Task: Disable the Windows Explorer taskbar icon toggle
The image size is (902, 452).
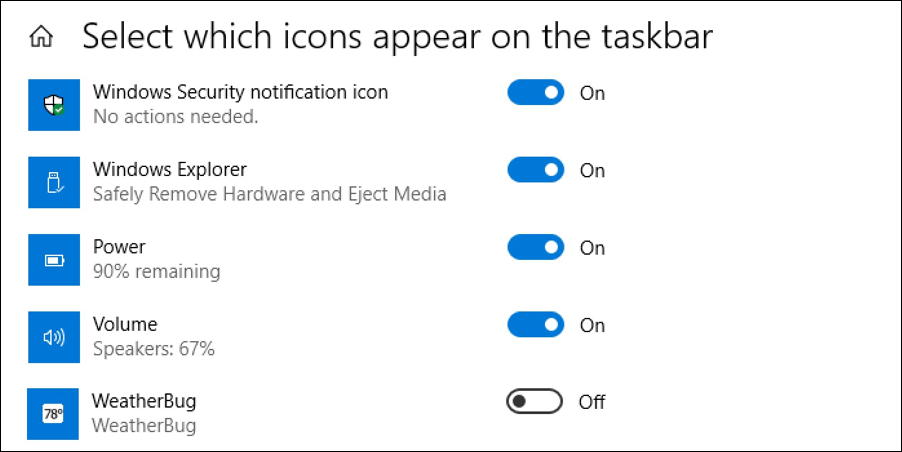Action: tap(536, 170)
